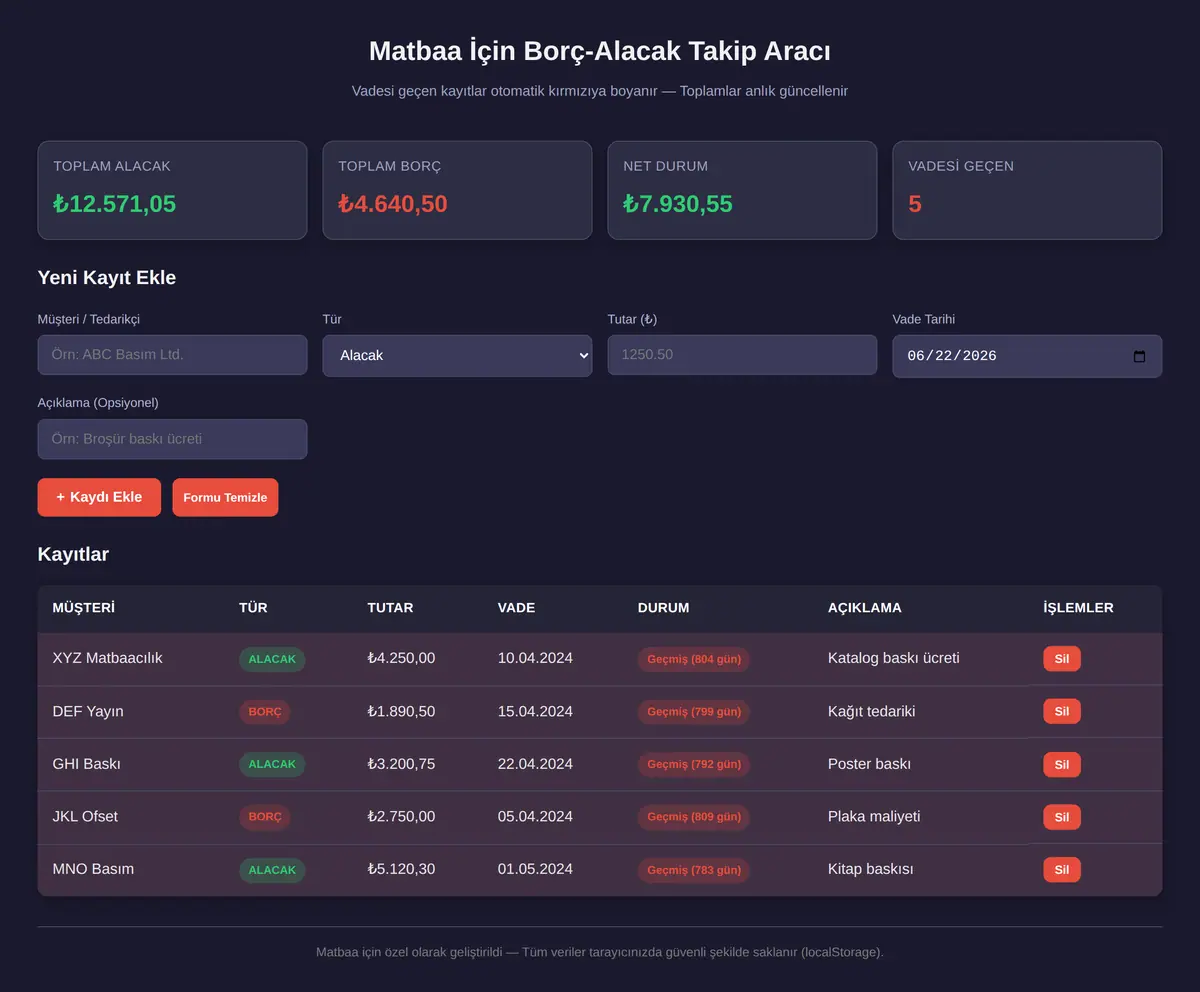Screen dimensions: 1200x992
Task: Click the Açıklama (Opsiyonel) input field
Action: pos(172,439)
